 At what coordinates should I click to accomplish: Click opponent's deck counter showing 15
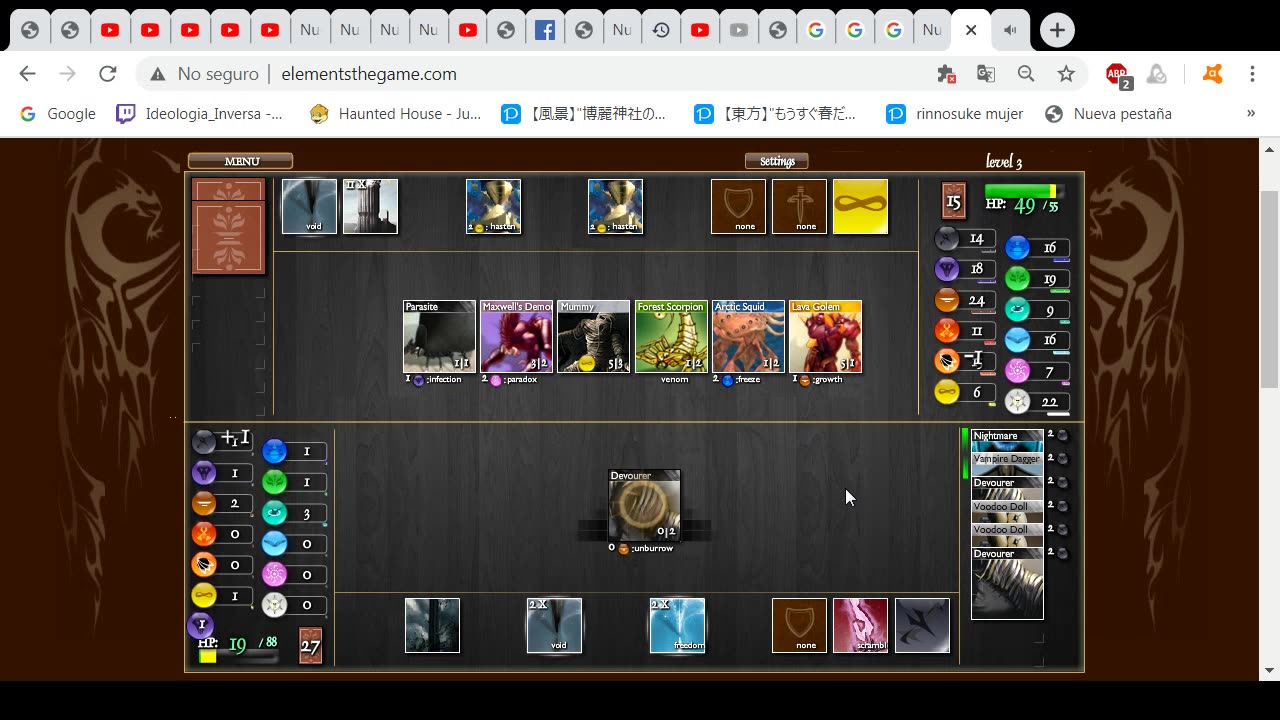pyautogui.click(x=953, y=201)
